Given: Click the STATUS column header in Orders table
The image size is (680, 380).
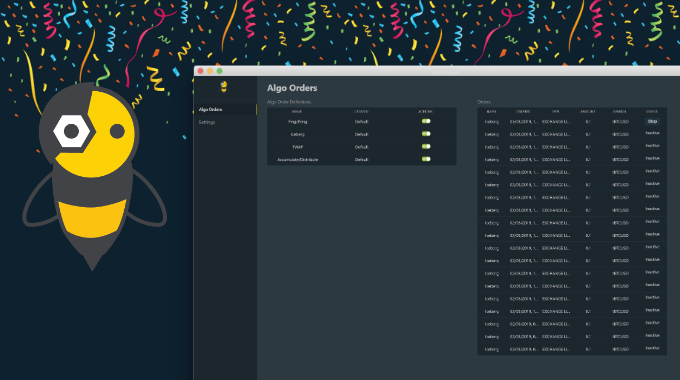Looking at the screenshot, I should tap(652, 111).
